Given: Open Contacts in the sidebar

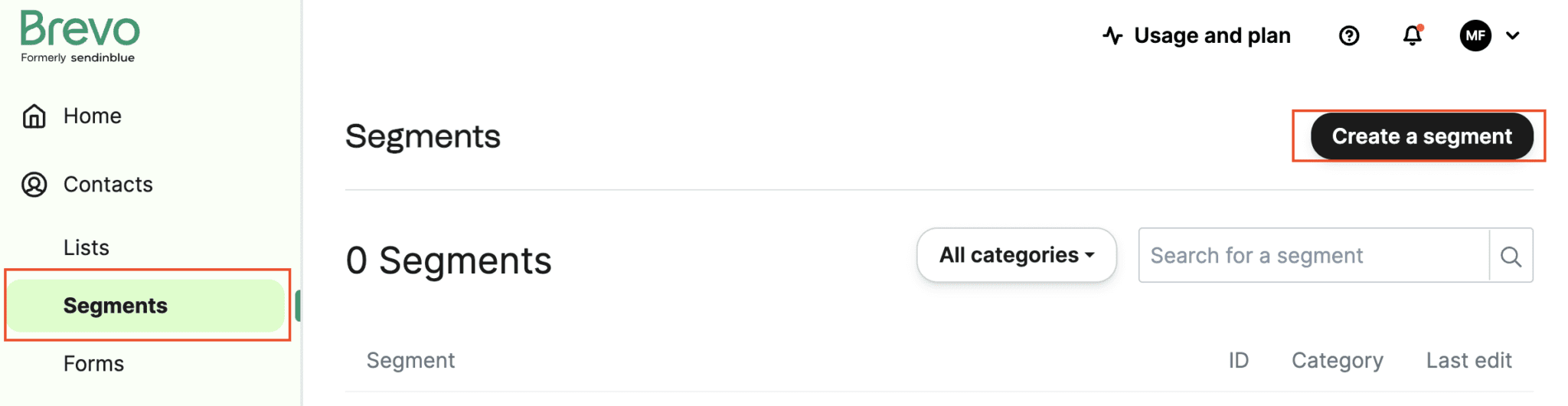Looking at the screenshot, I should (108, 185).
